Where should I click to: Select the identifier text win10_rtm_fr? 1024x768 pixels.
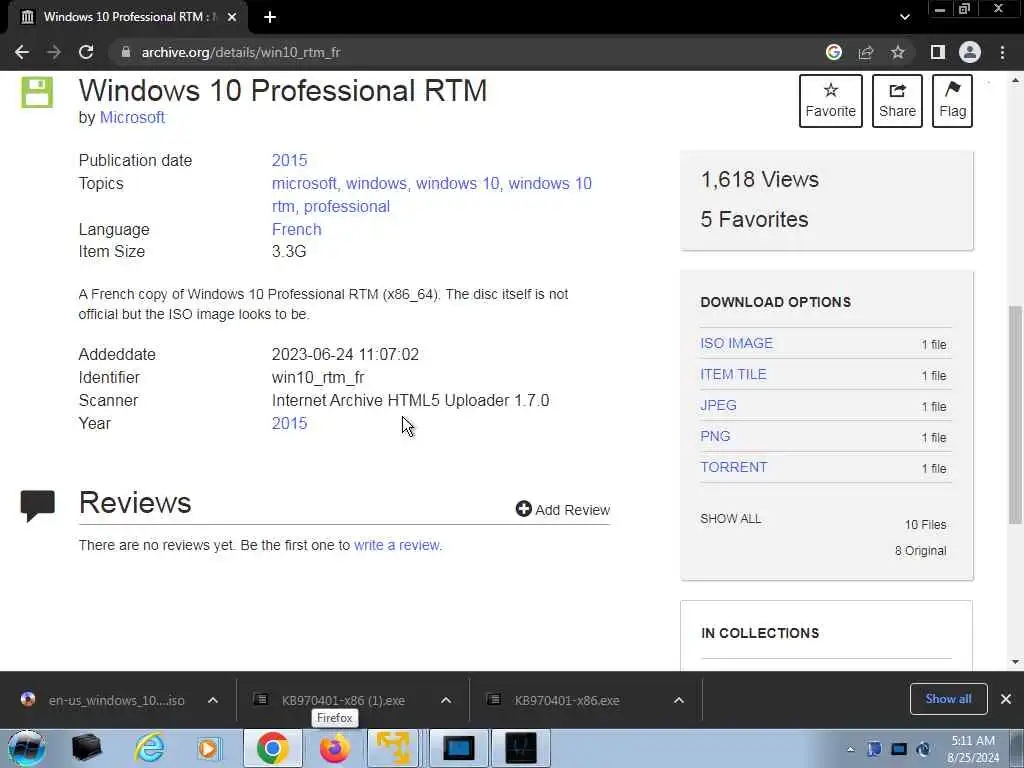pos(318,377)
